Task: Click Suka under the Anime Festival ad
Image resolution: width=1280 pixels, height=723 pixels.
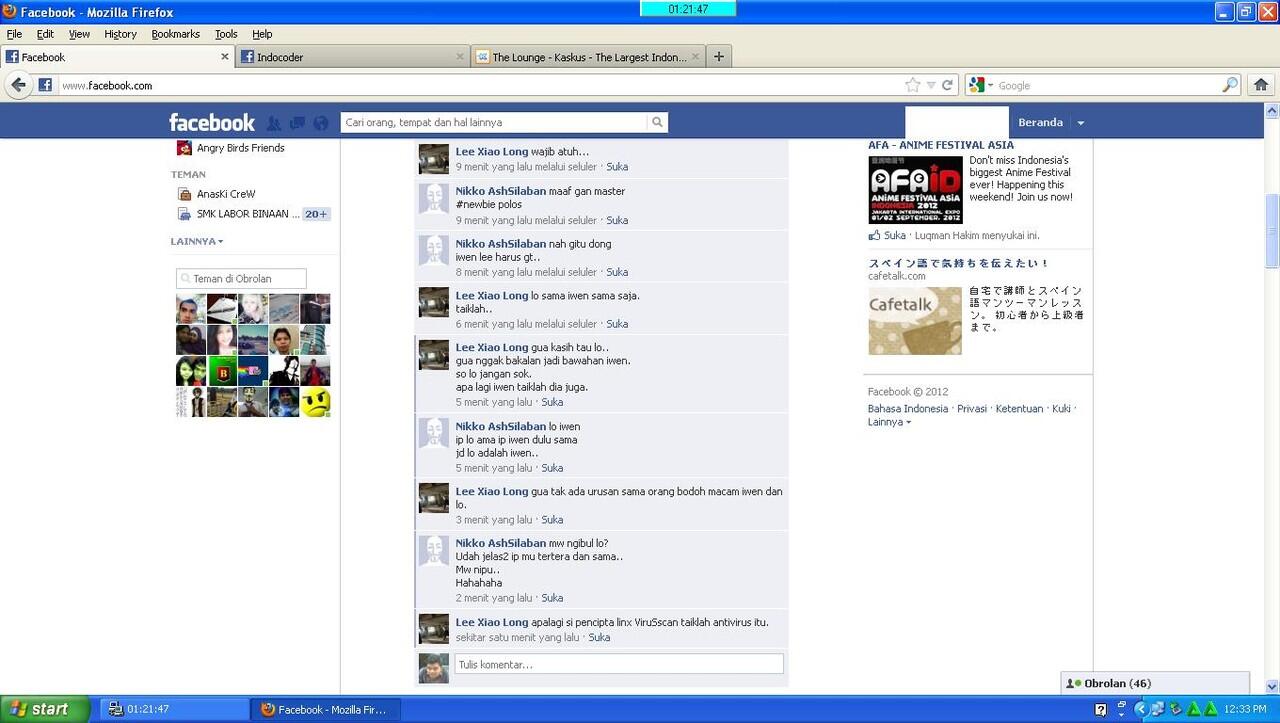Action: [895, 236]
